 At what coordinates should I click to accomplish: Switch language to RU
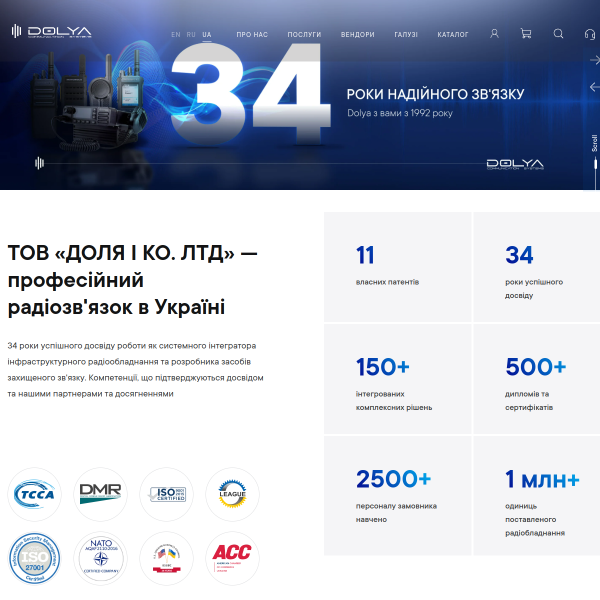(191, 34)
